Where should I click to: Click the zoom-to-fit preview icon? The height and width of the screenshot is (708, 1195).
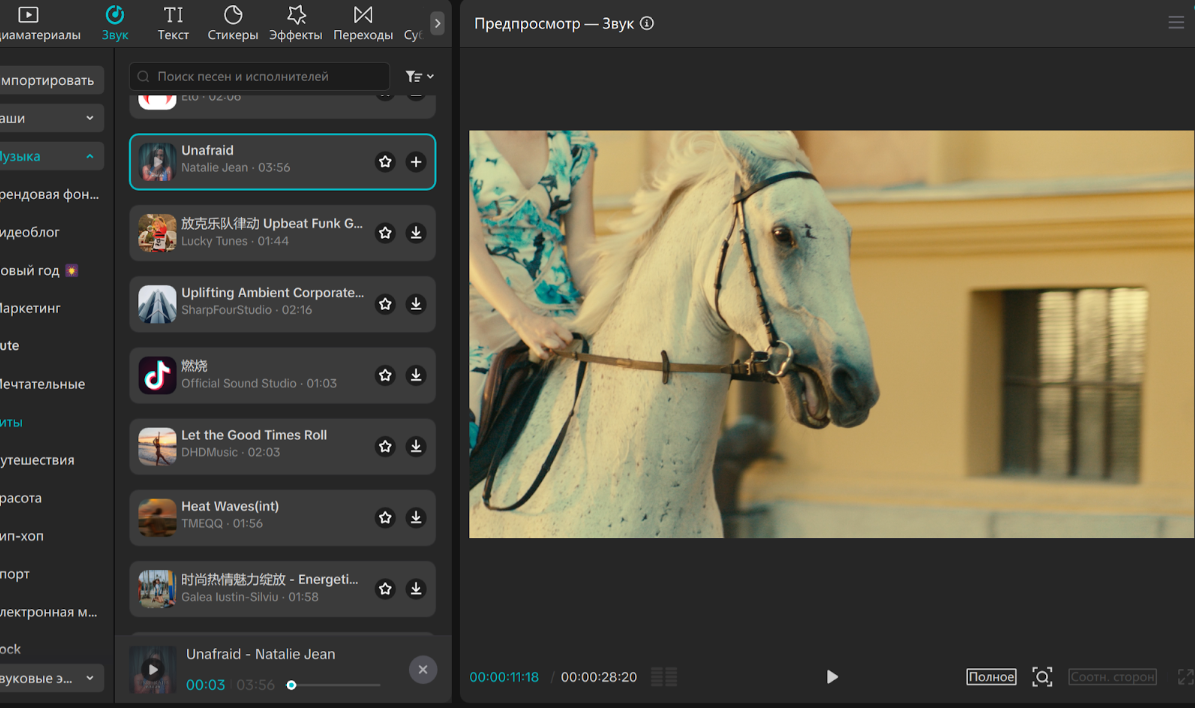pos(1042,677)
